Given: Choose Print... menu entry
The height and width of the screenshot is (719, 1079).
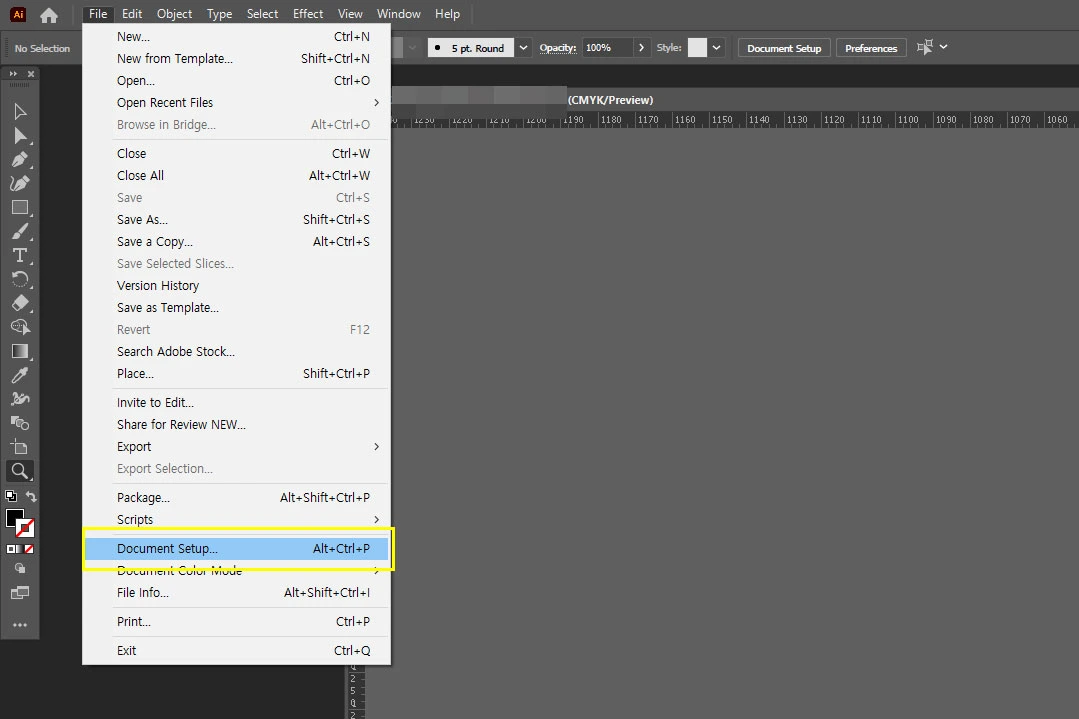Looking at the screenshot, I should pos(236,621).
